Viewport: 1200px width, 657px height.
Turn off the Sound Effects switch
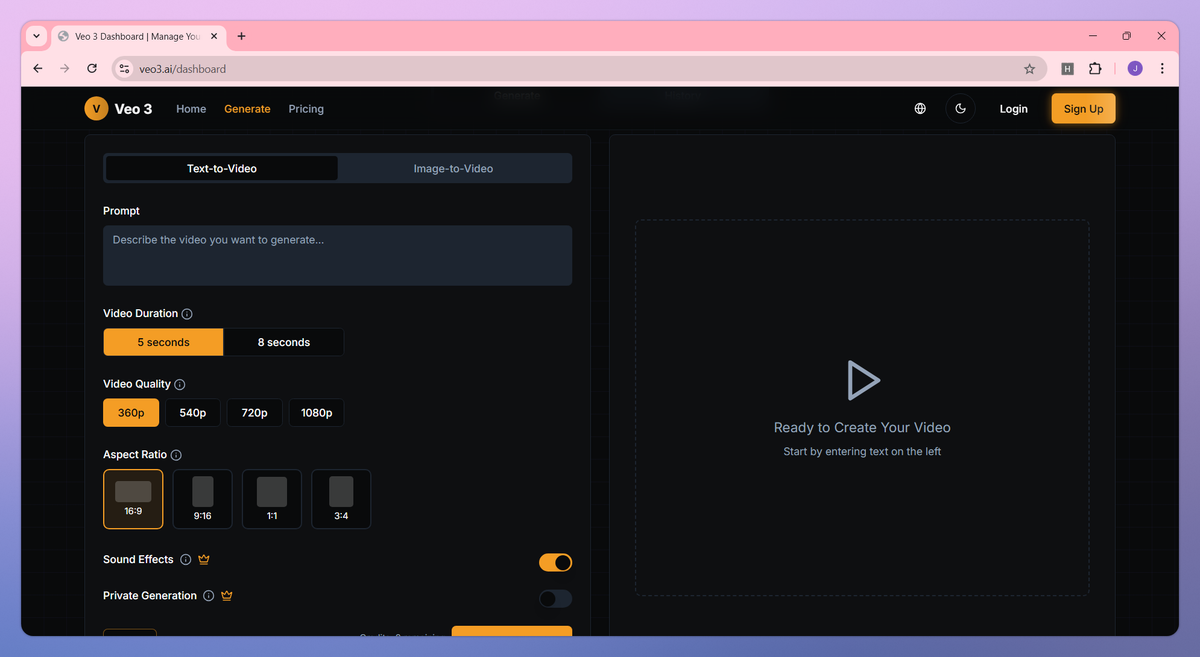(x=556, y=563)
